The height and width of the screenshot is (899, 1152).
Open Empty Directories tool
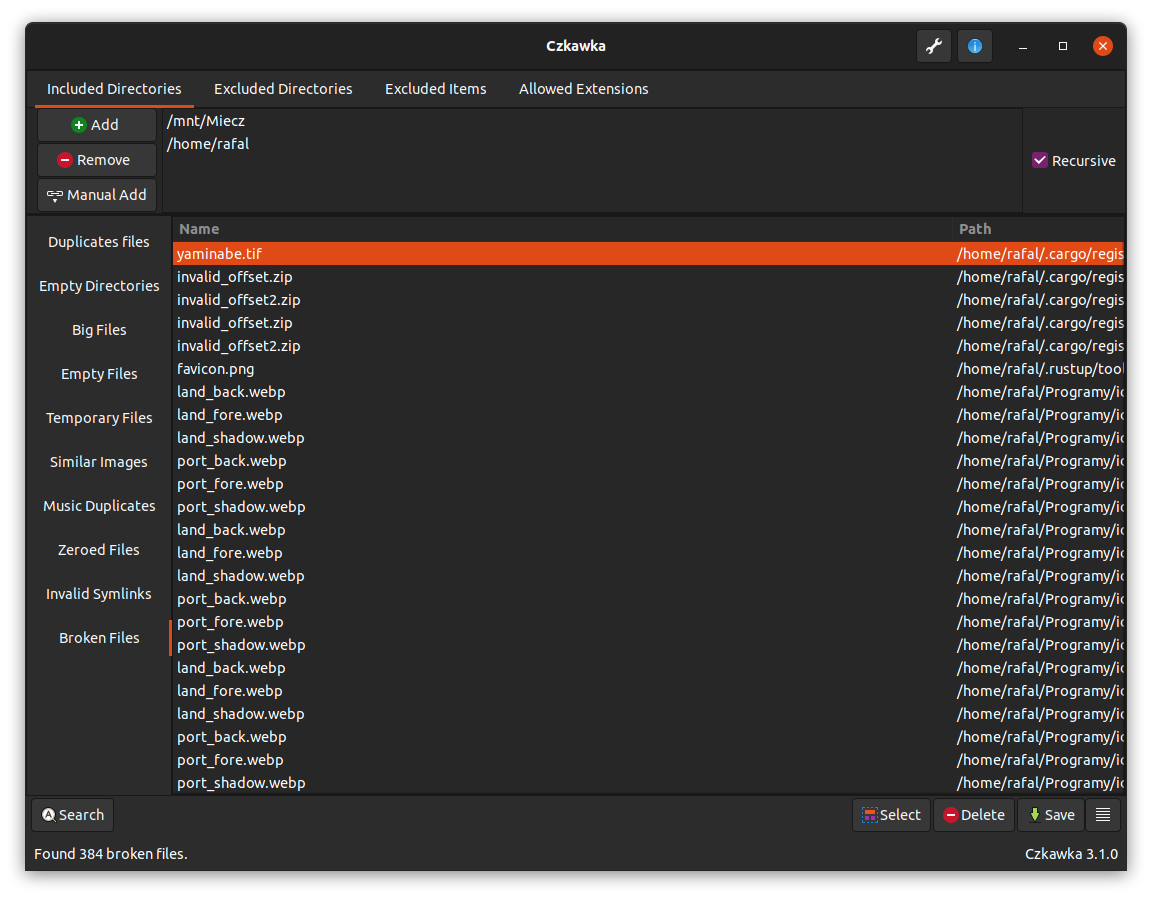98,286
